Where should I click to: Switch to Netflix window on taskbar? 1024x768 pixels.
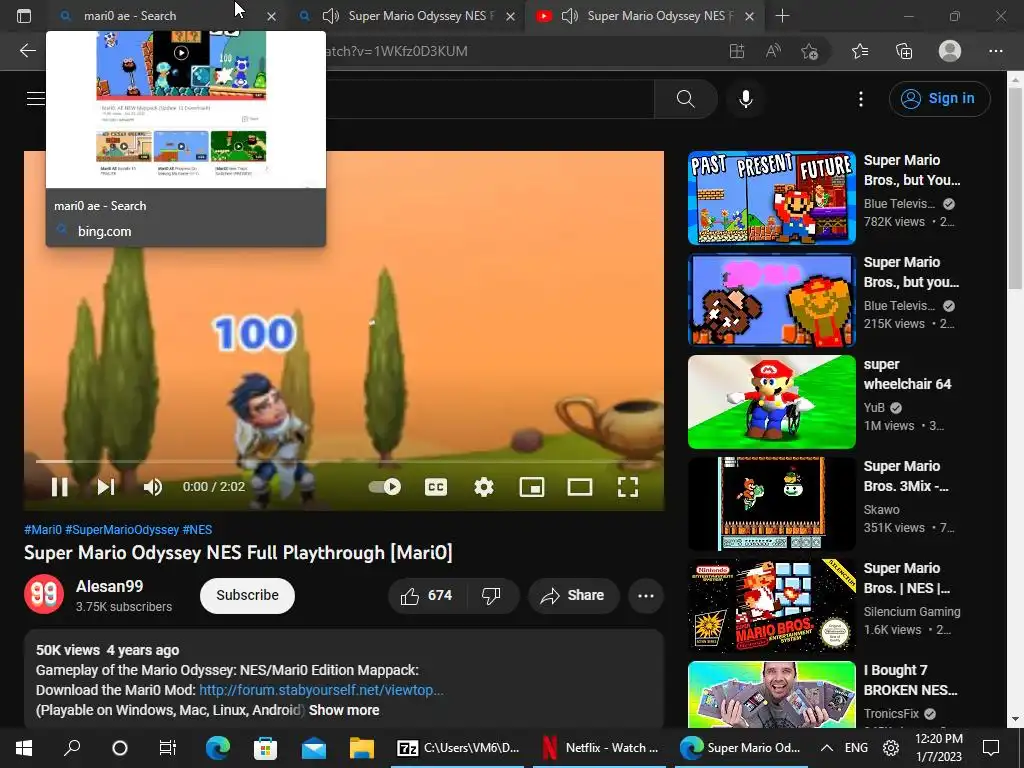[x=600, y=748]
